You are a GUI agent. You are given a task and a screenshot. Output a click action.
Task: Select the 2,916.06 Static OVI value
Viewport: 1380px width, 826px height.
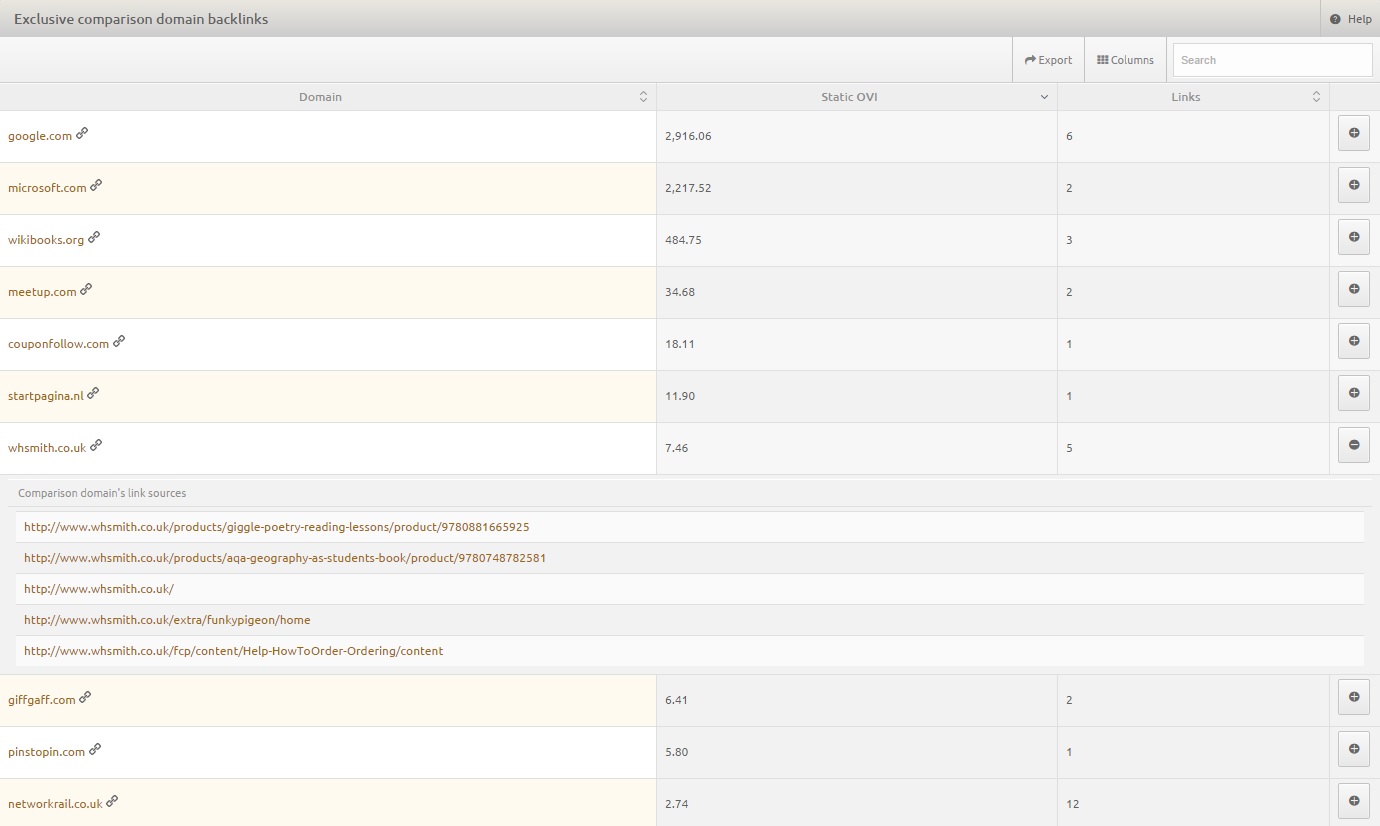(x=688, y=136)
